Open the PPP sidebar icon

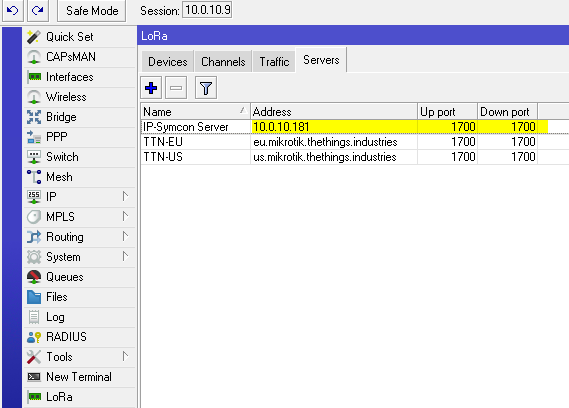34,137
